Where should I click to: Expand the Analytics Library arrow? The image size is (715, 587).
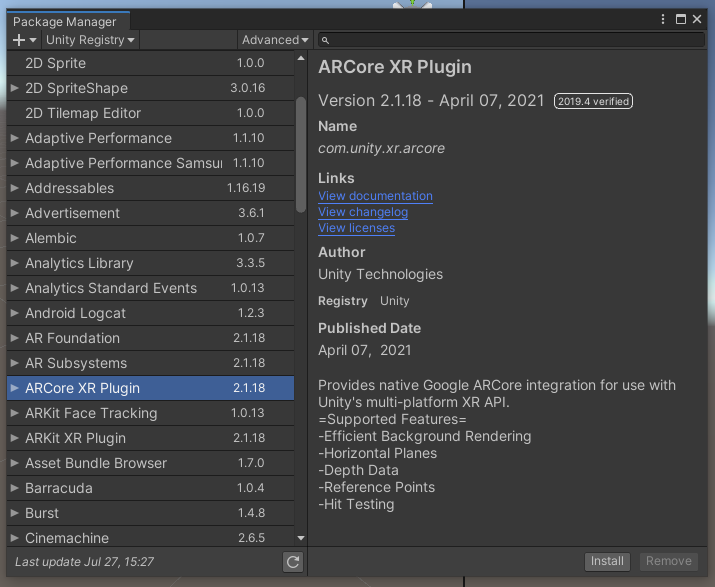[x=15, y=263]
